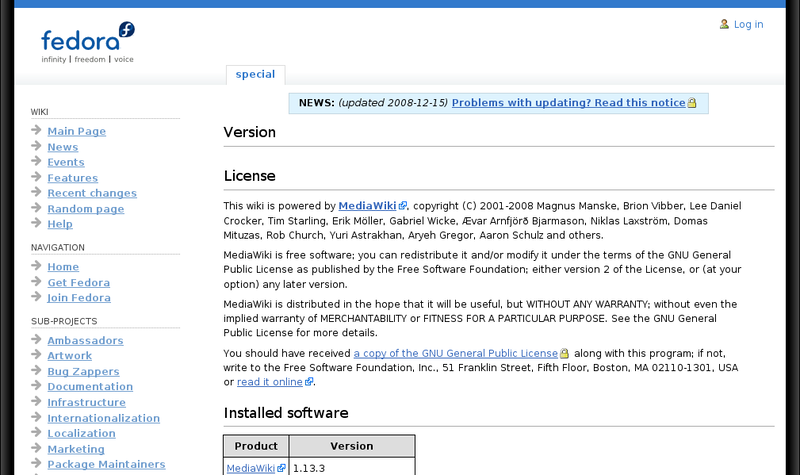Image resolution: width=800 pixels, height=475 pixels.
Task: Click the lock icon after GNU General Public License
Action: tap(564, 353)
